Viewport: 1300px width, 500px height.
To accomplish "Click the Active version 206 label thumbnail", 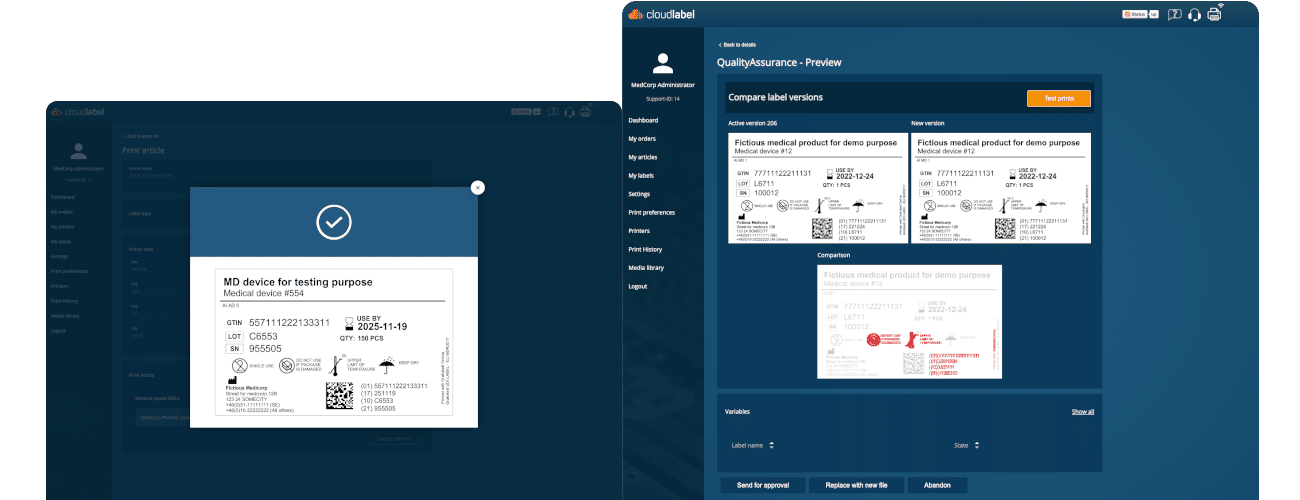I will (817, 187).
